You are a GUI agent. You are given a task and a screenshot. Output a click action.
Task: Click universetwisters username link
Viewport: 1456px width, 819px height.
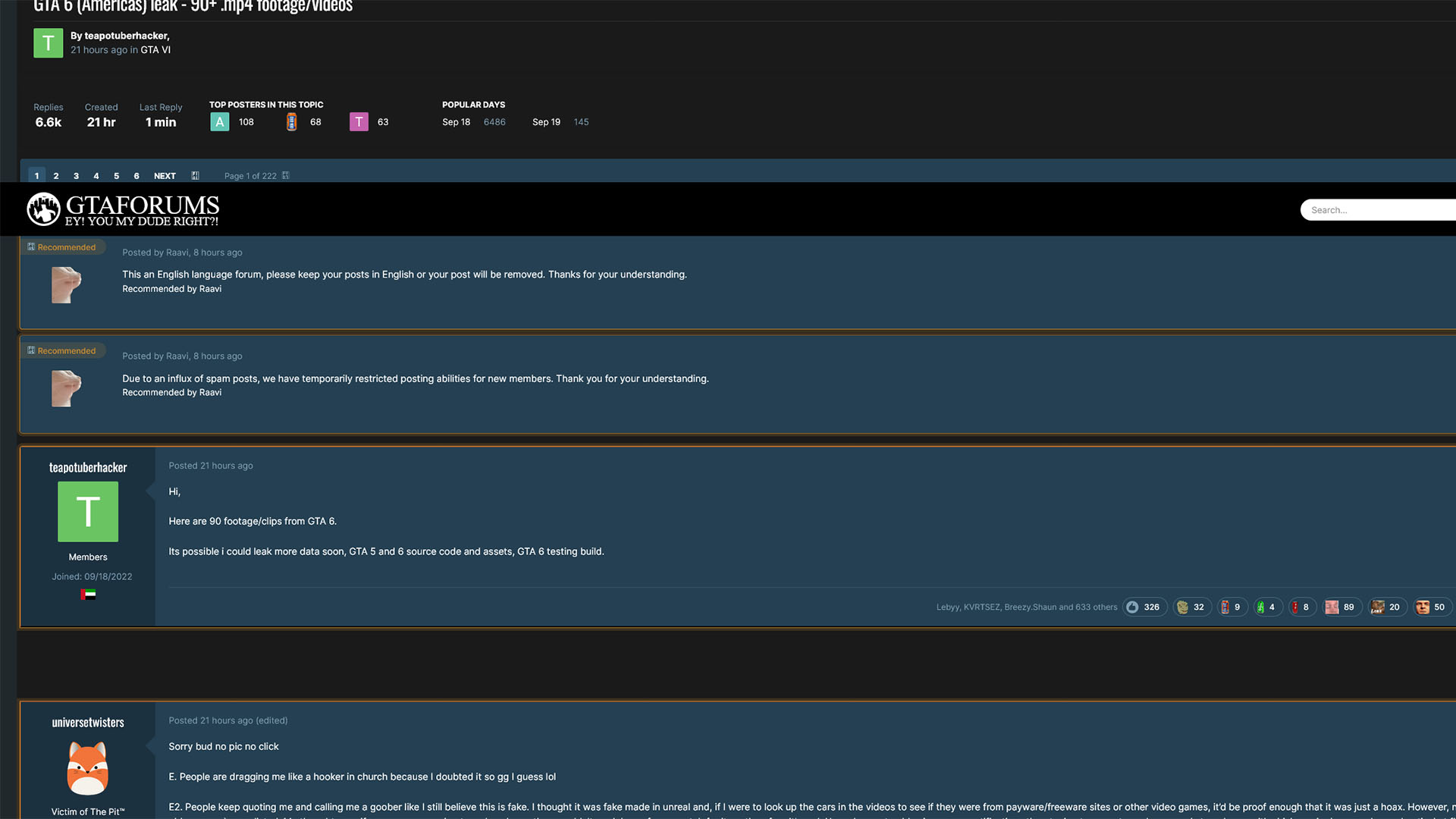click(88, 722)
